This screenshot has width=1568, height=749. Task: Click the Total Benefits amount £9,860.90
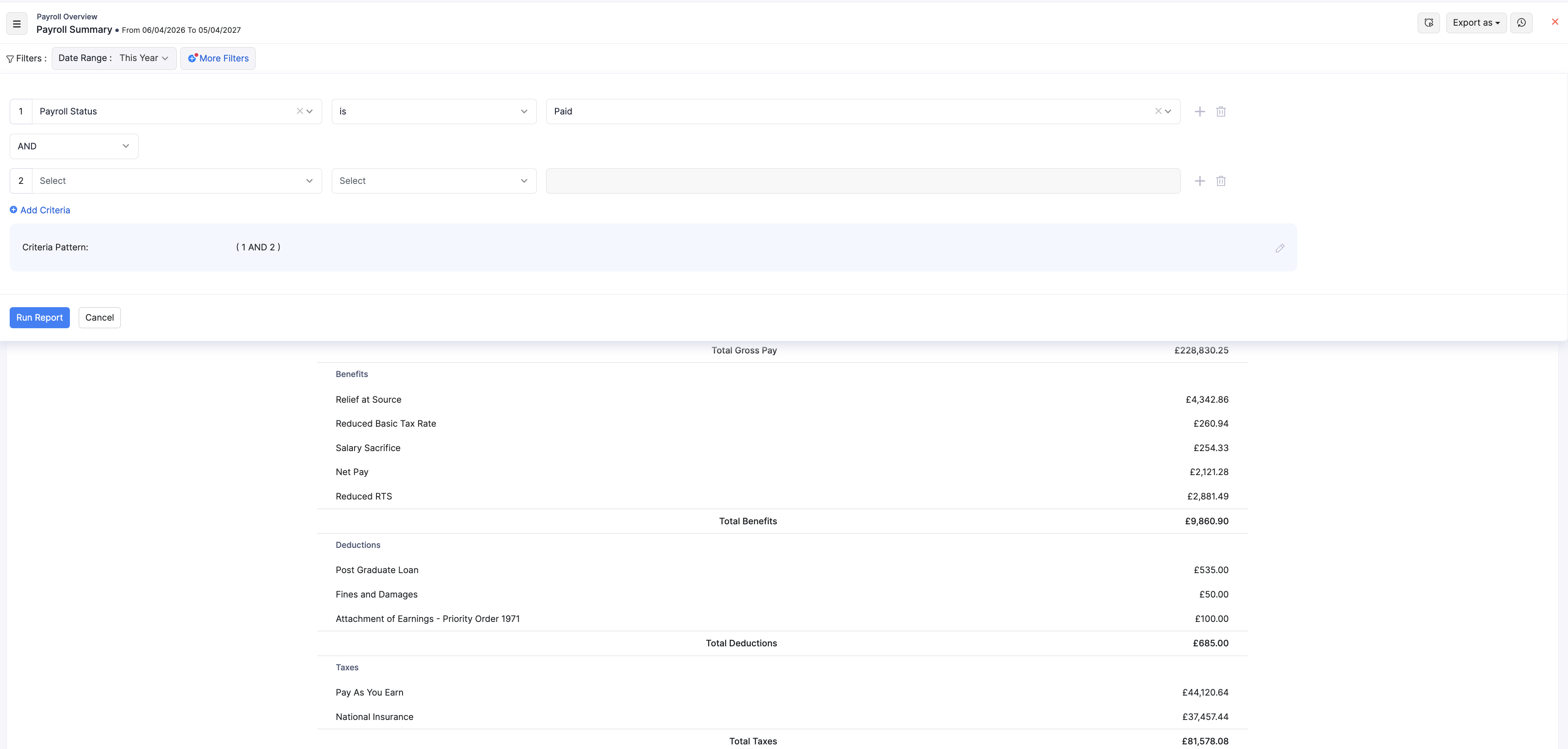click(x=1206, y=521)
